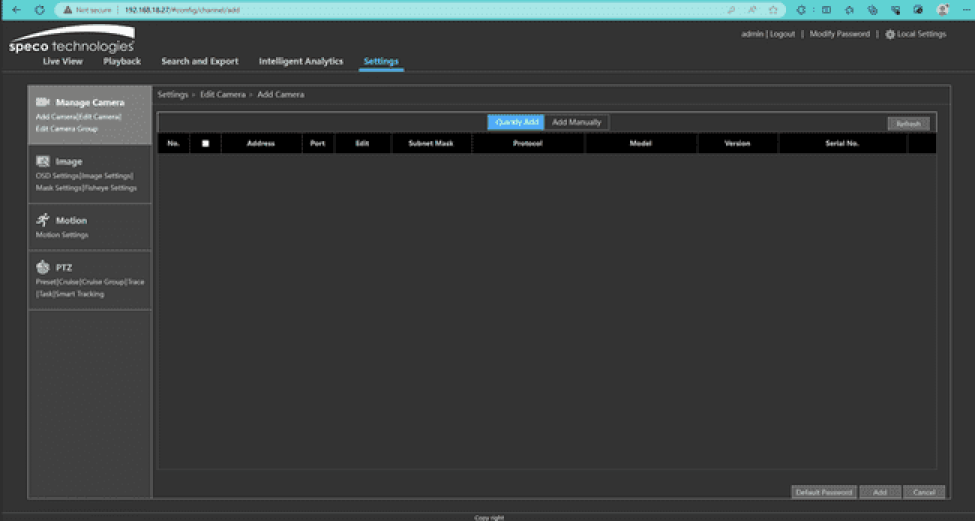Click the PTZ dome camera icon

tap(43, 267)
